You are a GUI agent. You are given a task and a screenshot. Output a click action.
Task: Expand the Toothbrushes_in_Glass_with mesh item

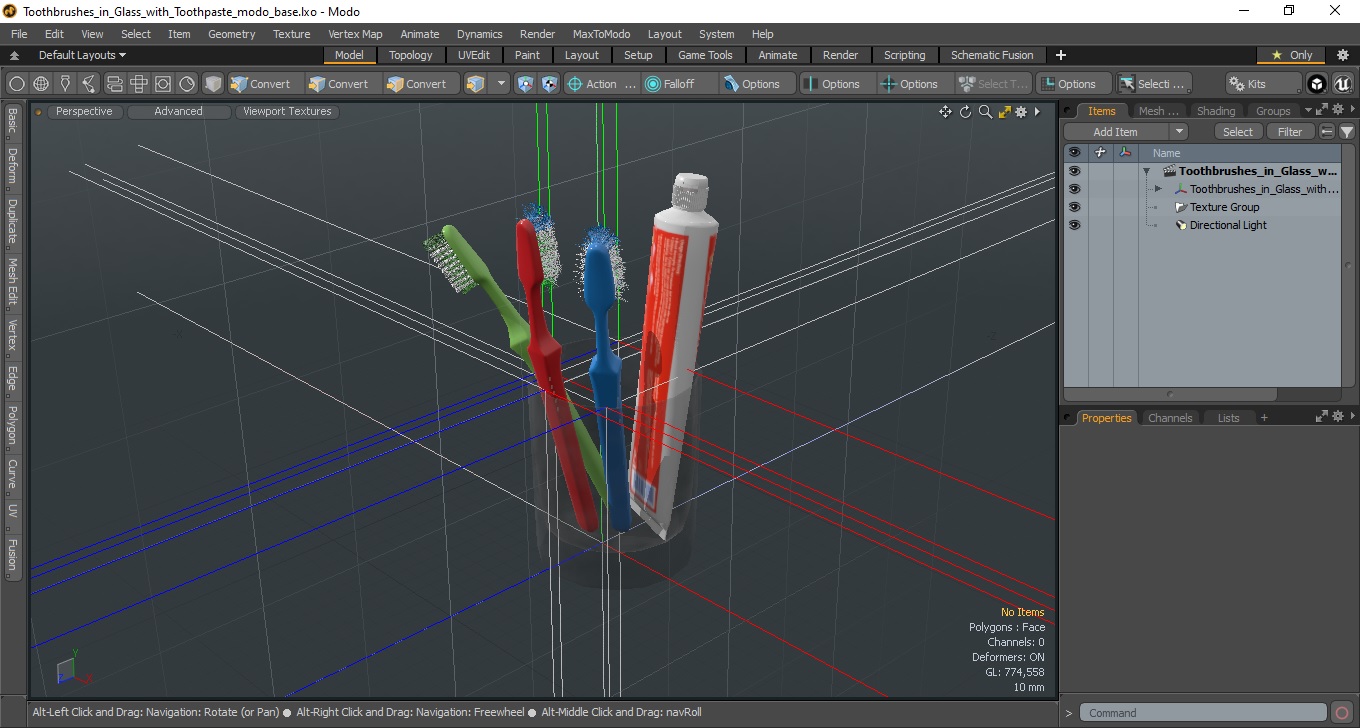point(1158,189)
